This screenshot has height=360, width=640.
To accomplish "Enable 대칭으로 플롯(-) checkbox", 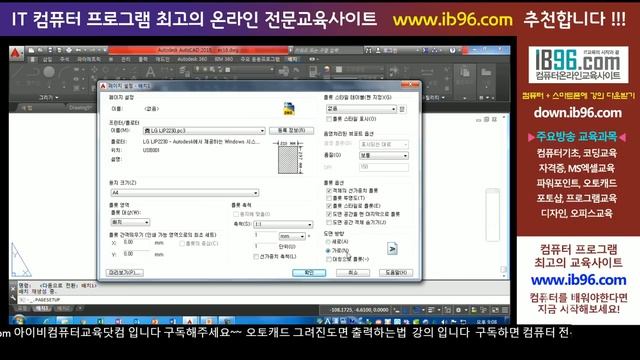I will coord(329,259).
